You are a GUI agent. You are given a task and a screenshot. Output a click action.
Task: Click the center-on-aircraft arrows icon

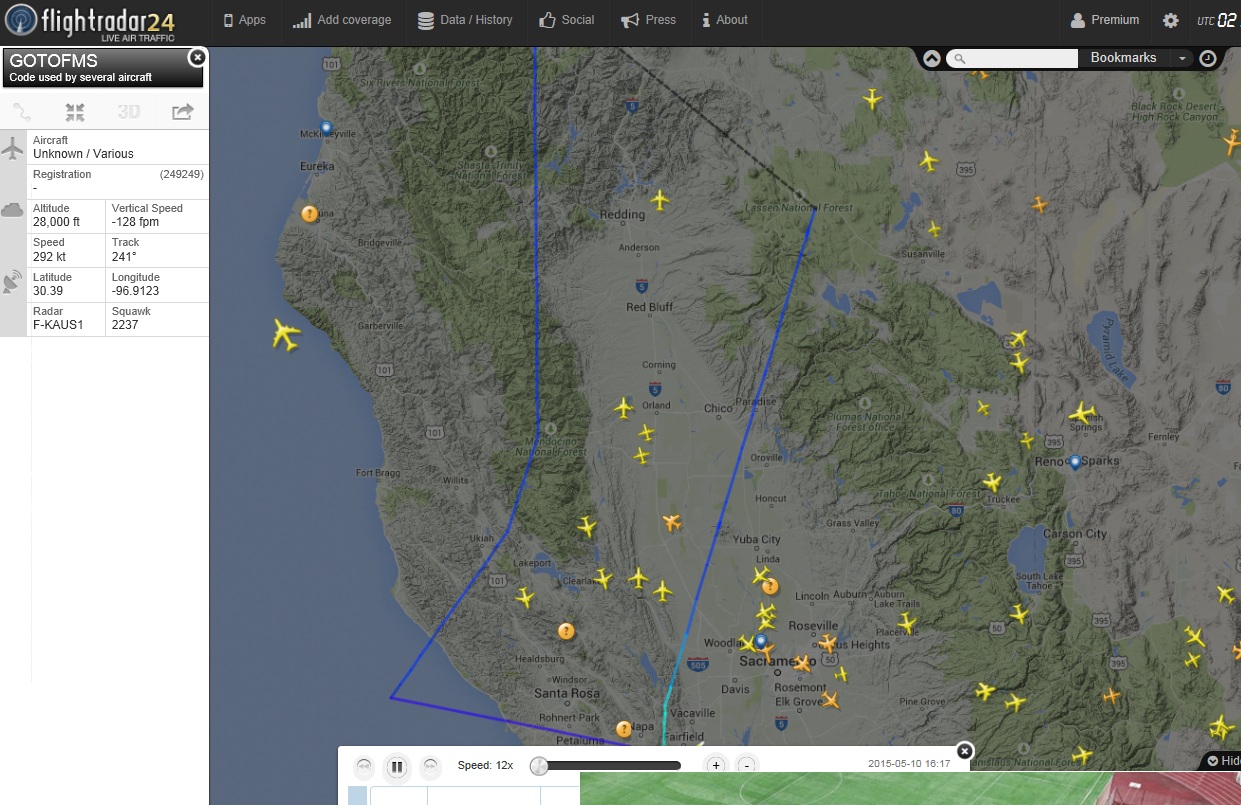click(x=75, y=112)
